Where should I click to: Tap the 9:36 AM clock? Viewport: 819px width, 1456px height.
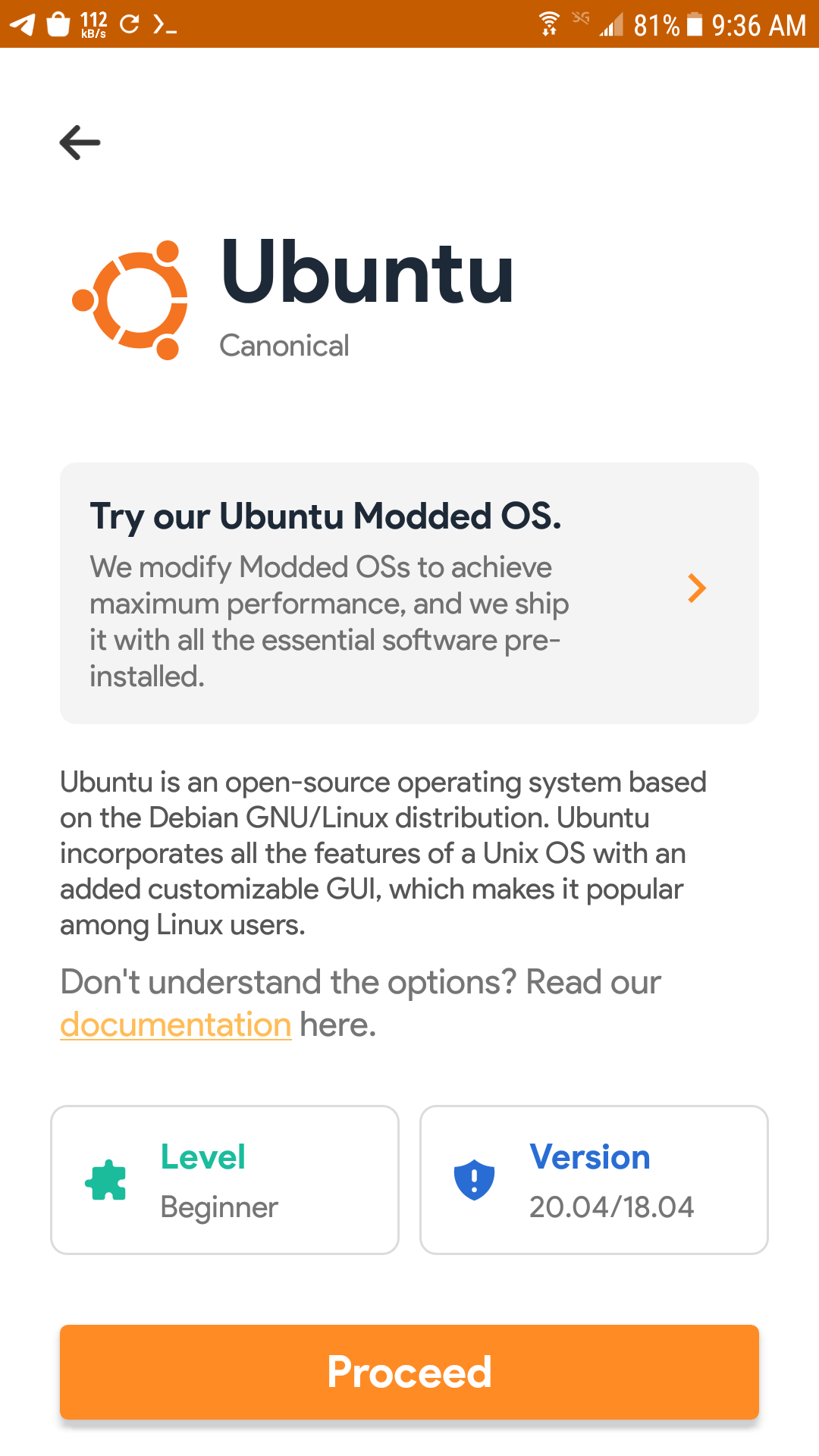tap(758, 26)
